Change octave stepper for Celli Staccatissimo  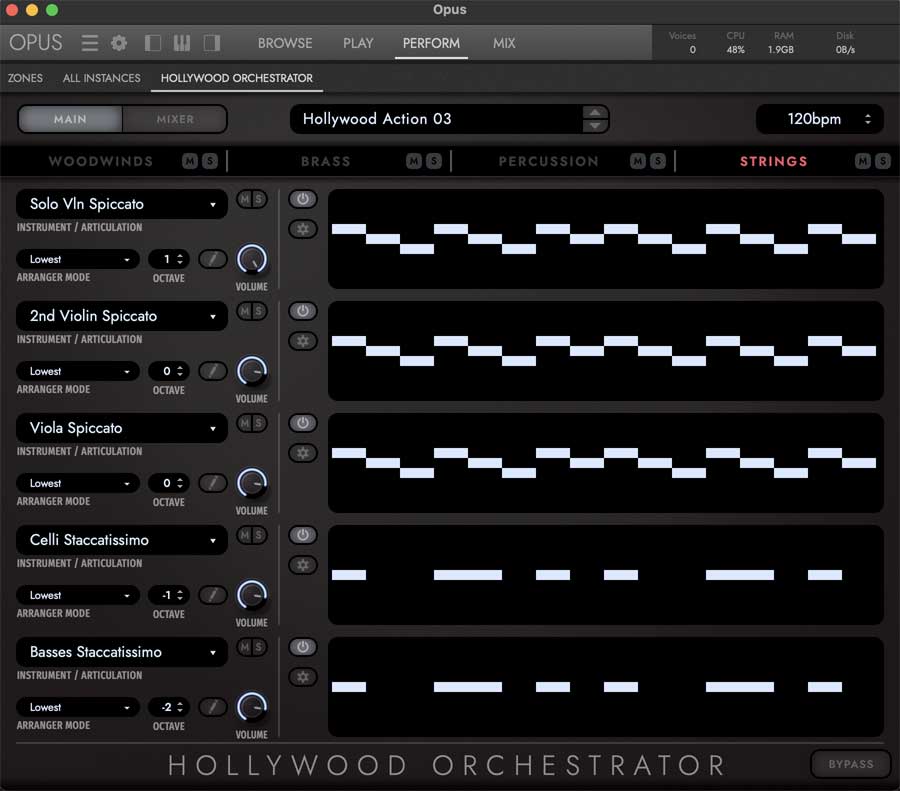180,595
